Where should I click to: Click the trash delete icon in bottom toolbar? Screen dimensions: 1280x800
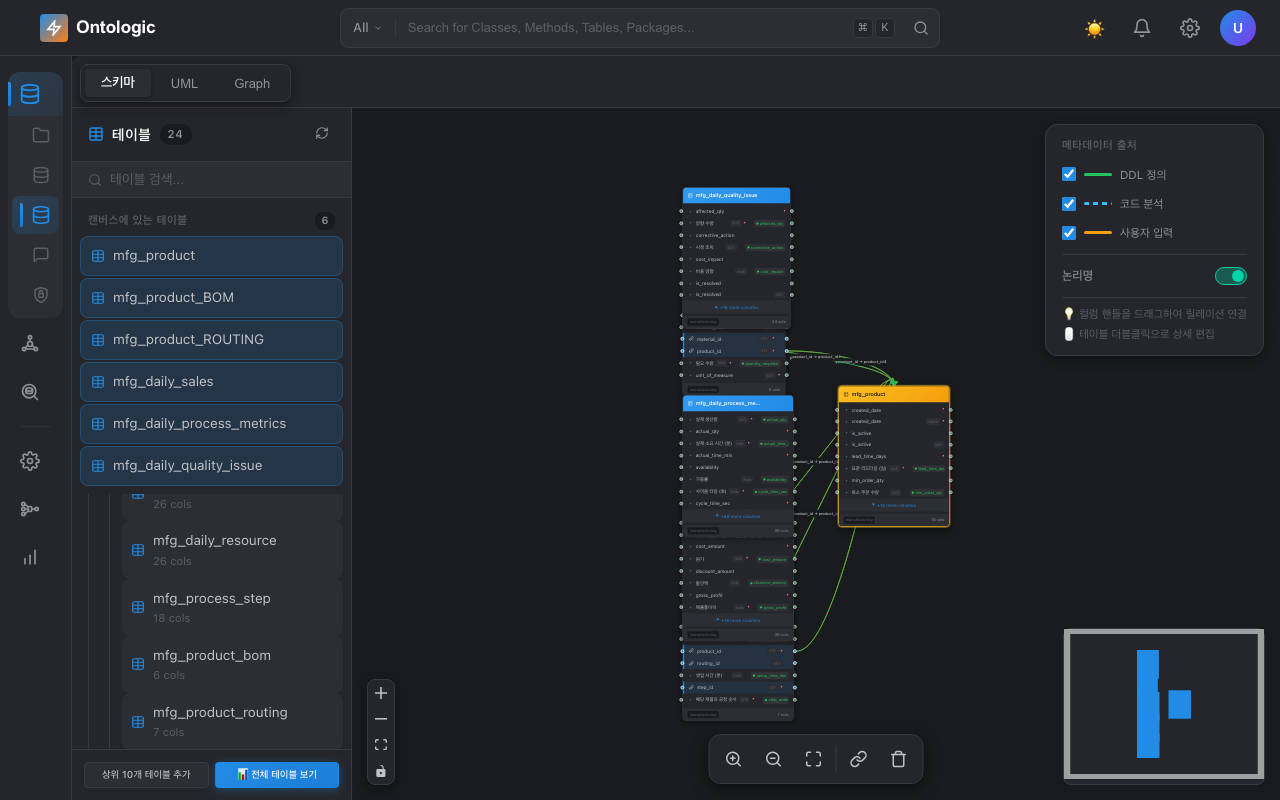tap(898, 759)
